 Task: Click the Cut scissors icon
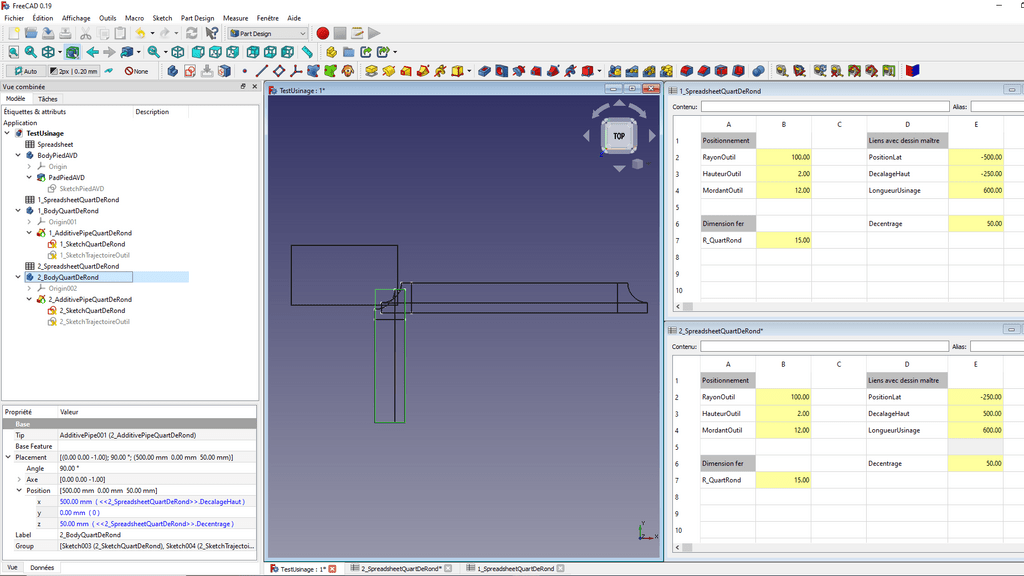pos(86,33)
